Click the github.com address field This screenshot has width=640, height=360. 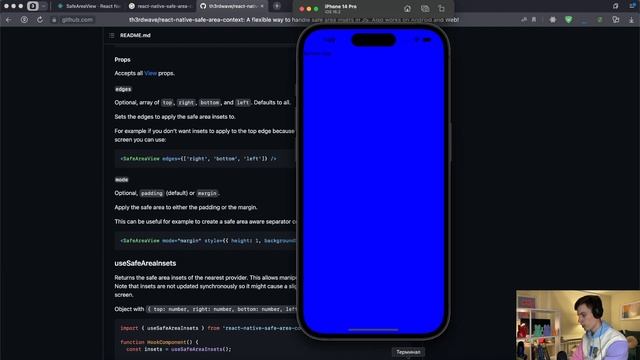pos(78,20)
